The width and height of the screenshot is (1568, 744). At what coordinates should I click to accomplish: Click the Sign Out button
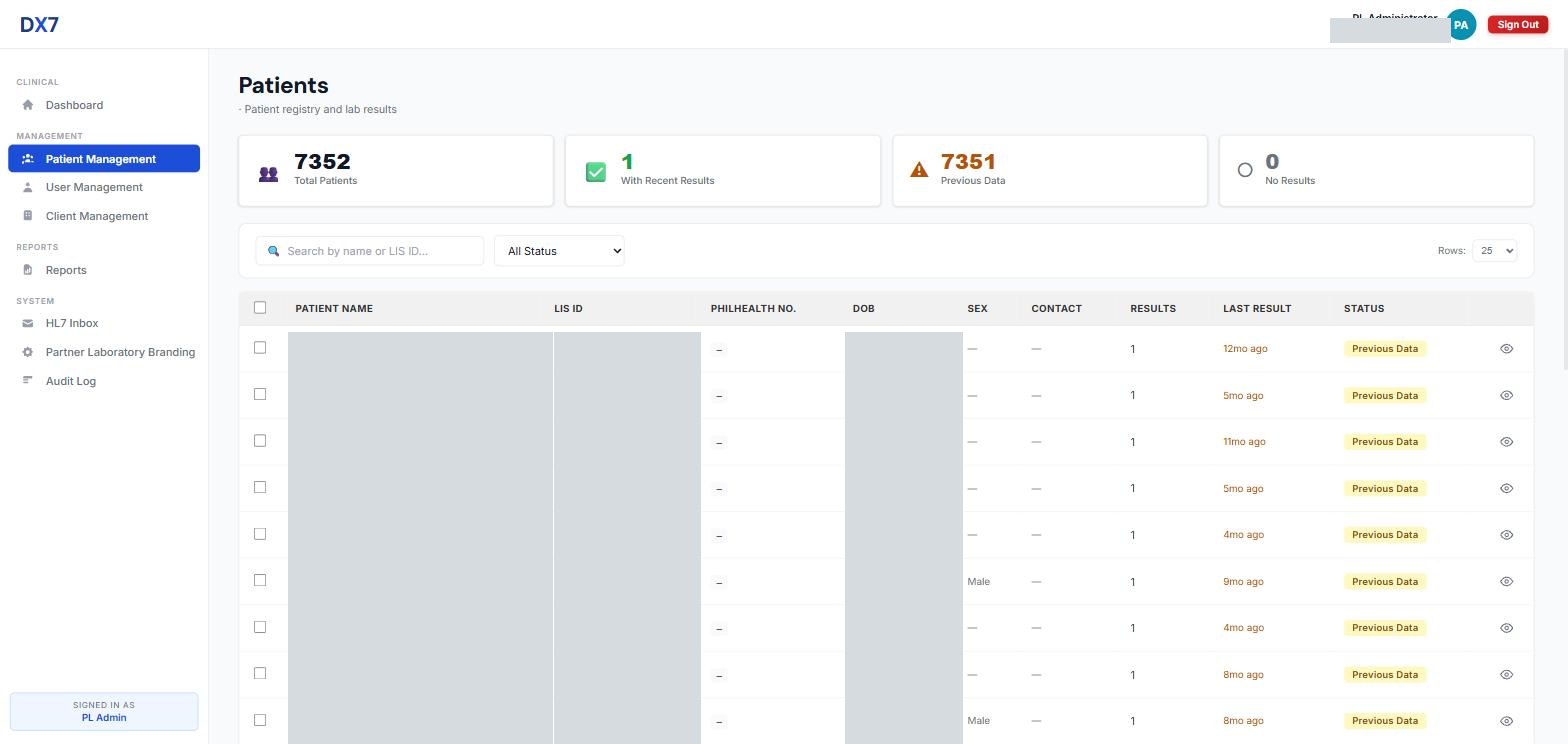[1518, 25]
